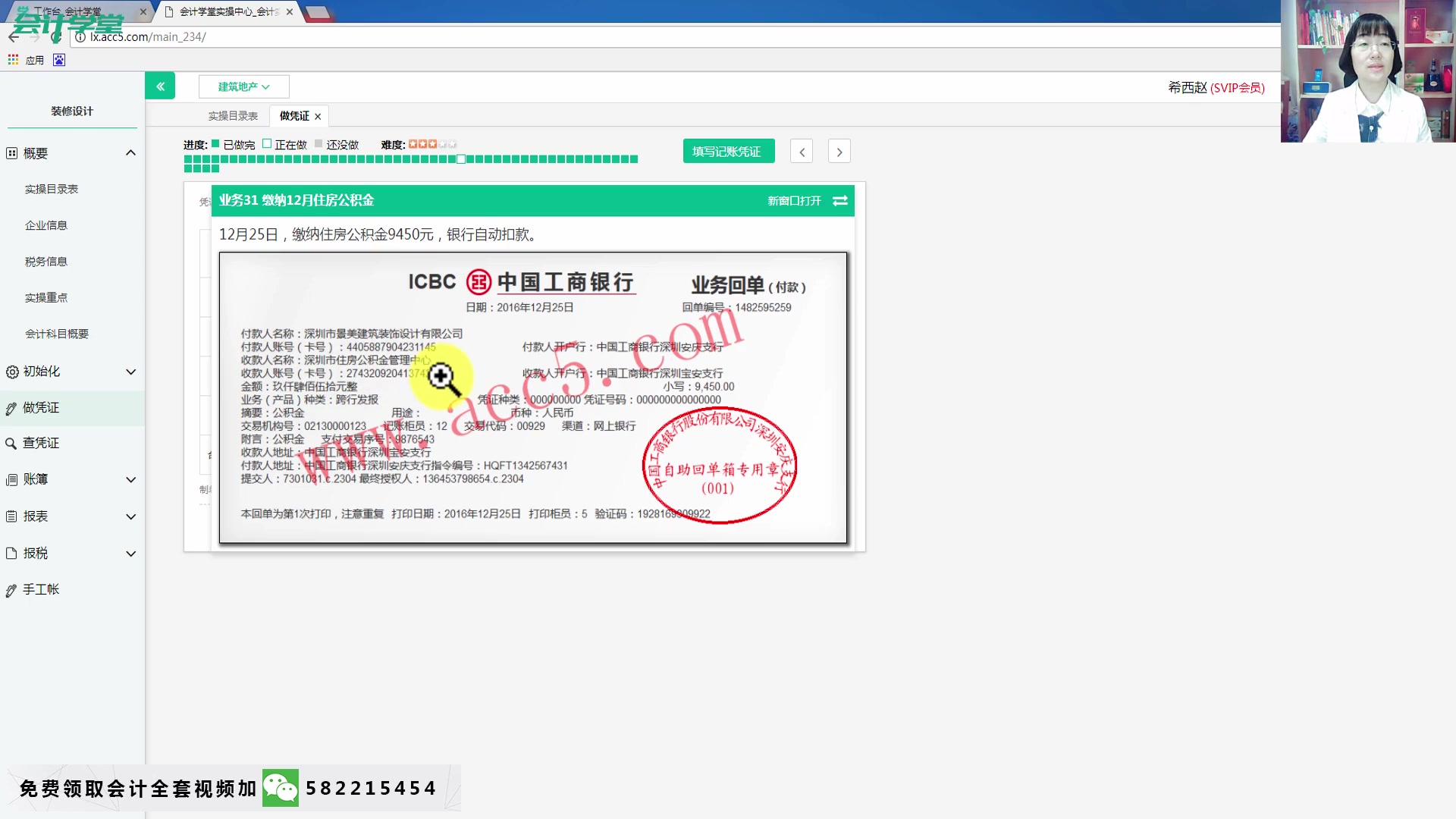The width and height of the screenshot is (1456, 819).
Task: Click the 查凭证 magnifier icon
Action: [11, 444]
